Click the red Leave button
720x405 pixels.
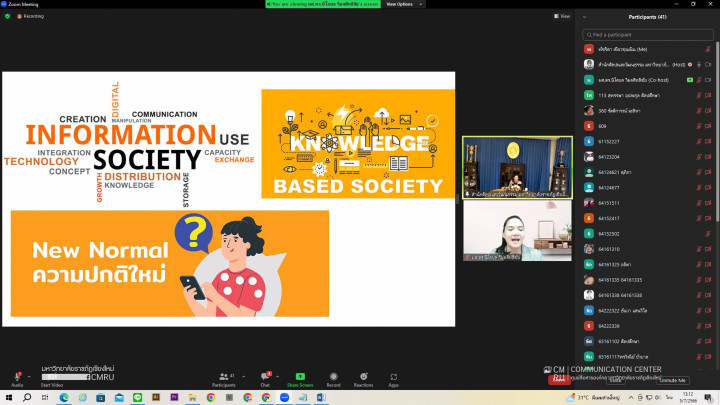559,380
